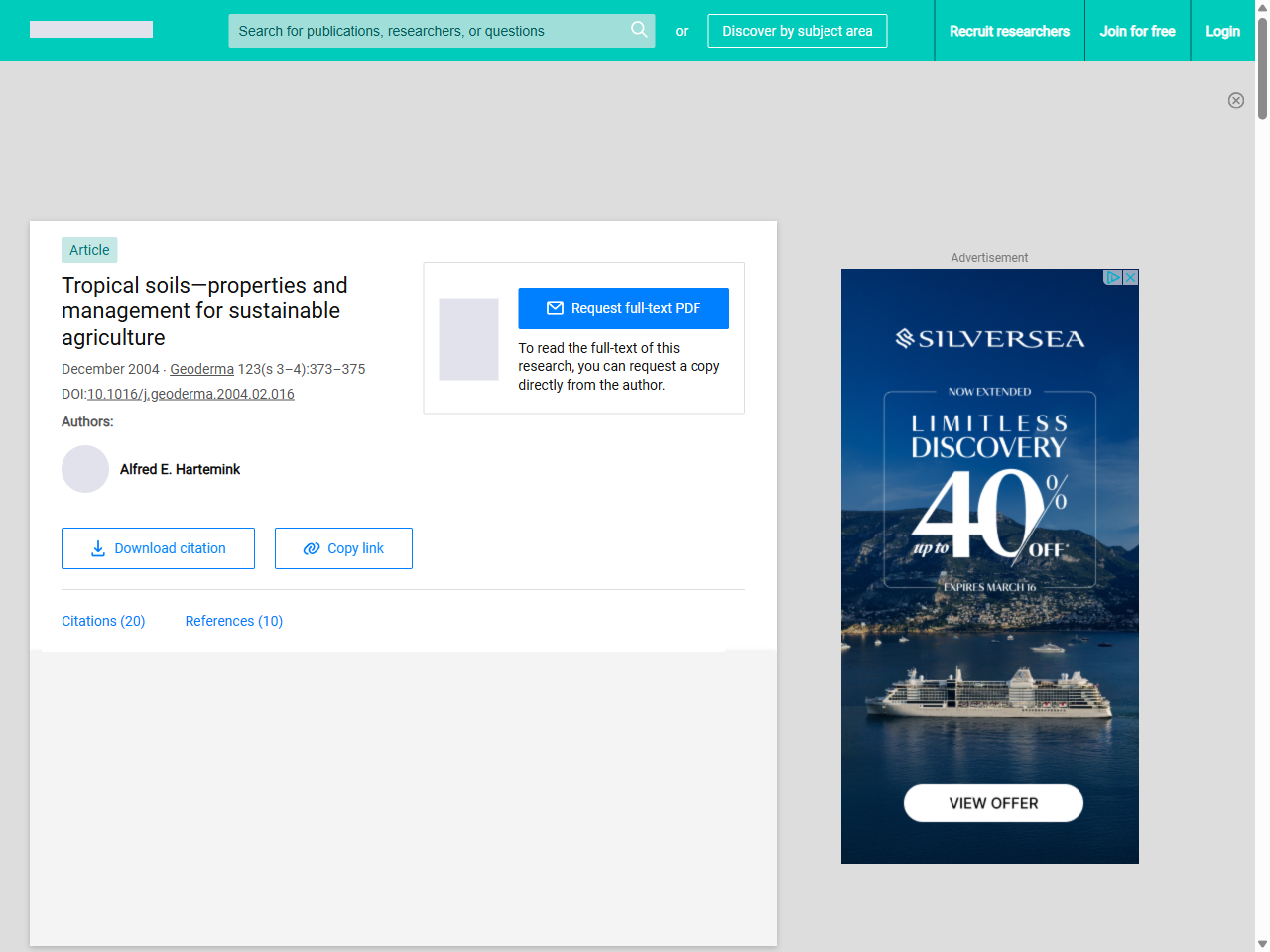Focus the publications search field
The width and height of the screenshot is (1270, 952).
[427, 31]
